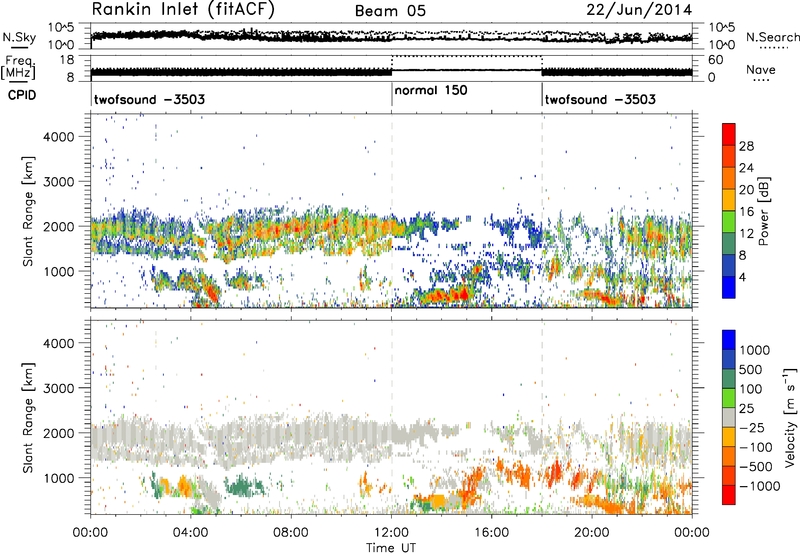
Task: Click the 'Velocity [m s⁻¹]' color bar label
Action: (x=789, y=417)
